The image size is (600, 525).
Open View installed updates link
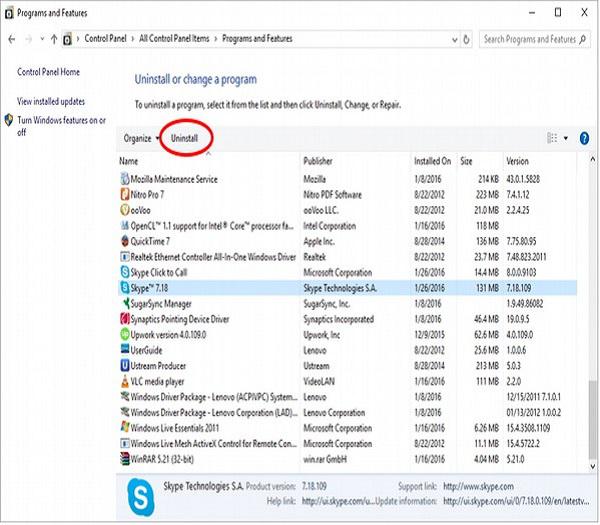coord(51,101)
